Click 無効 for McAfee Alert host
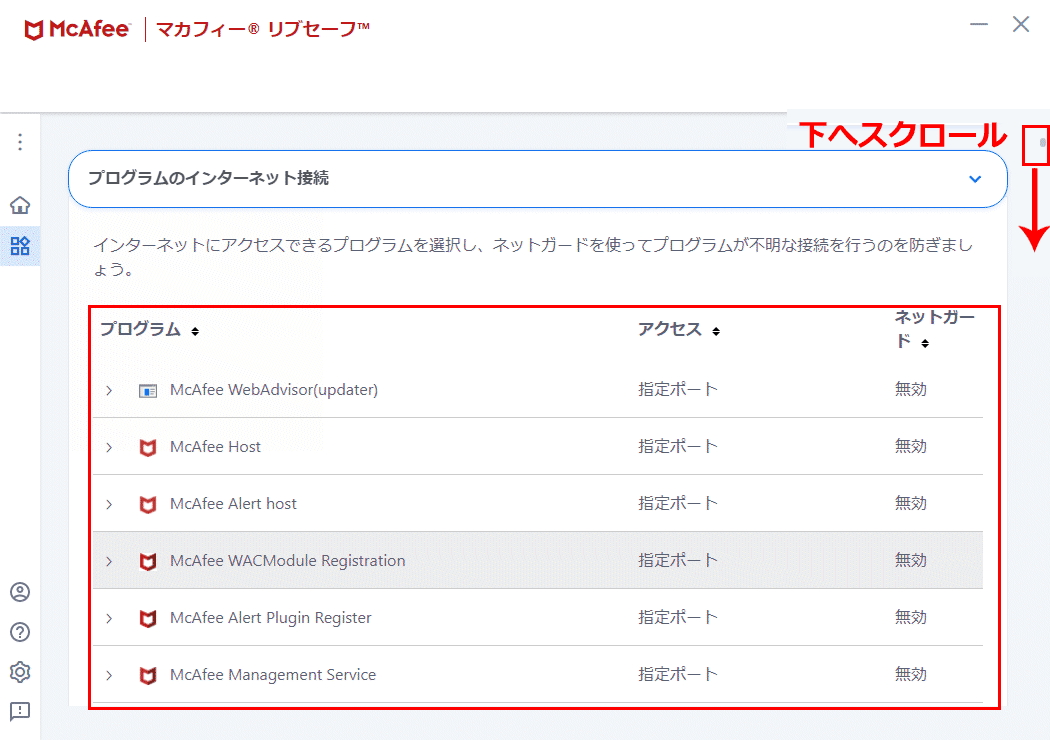 tap(911, 503)
